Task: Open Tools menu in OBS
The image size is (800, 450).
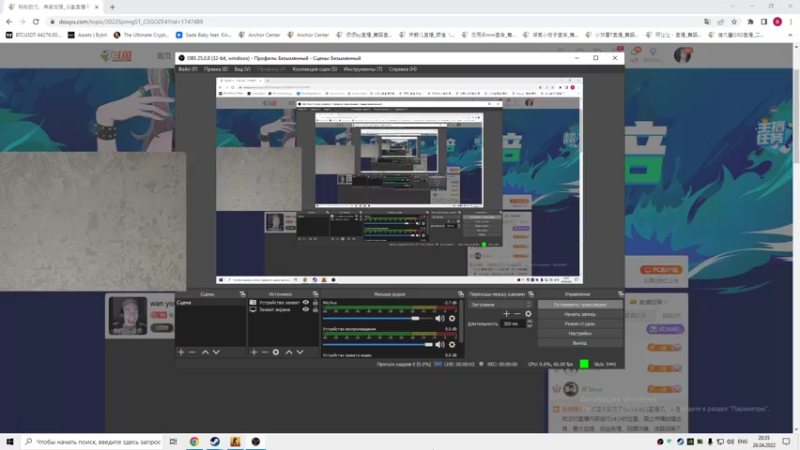Action: pyautogui.click(x=363, y=69)
